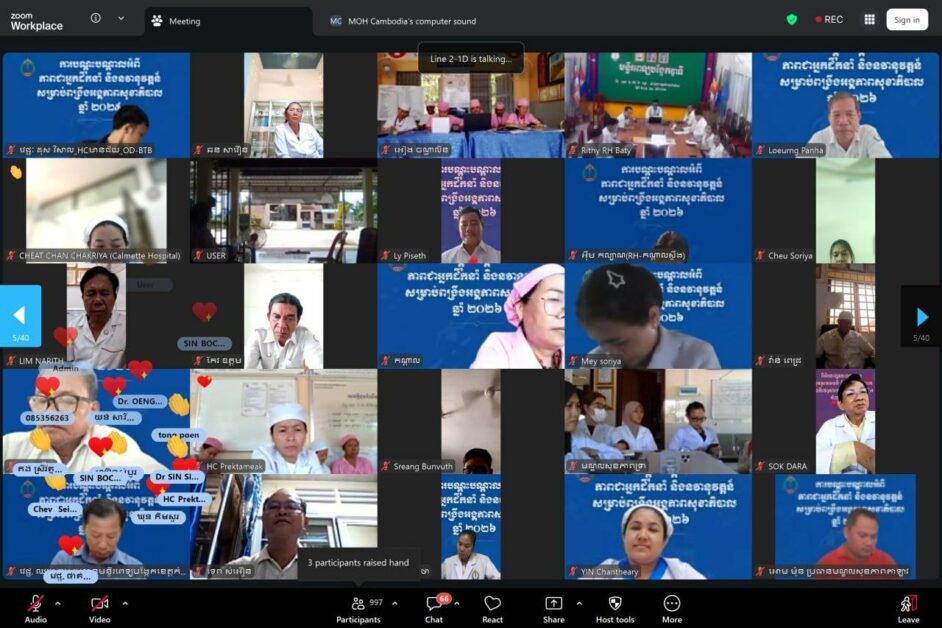This screenshot has height=628, width=942.
Task: Open the grid view layout icon
Action: tap(869, 19)
